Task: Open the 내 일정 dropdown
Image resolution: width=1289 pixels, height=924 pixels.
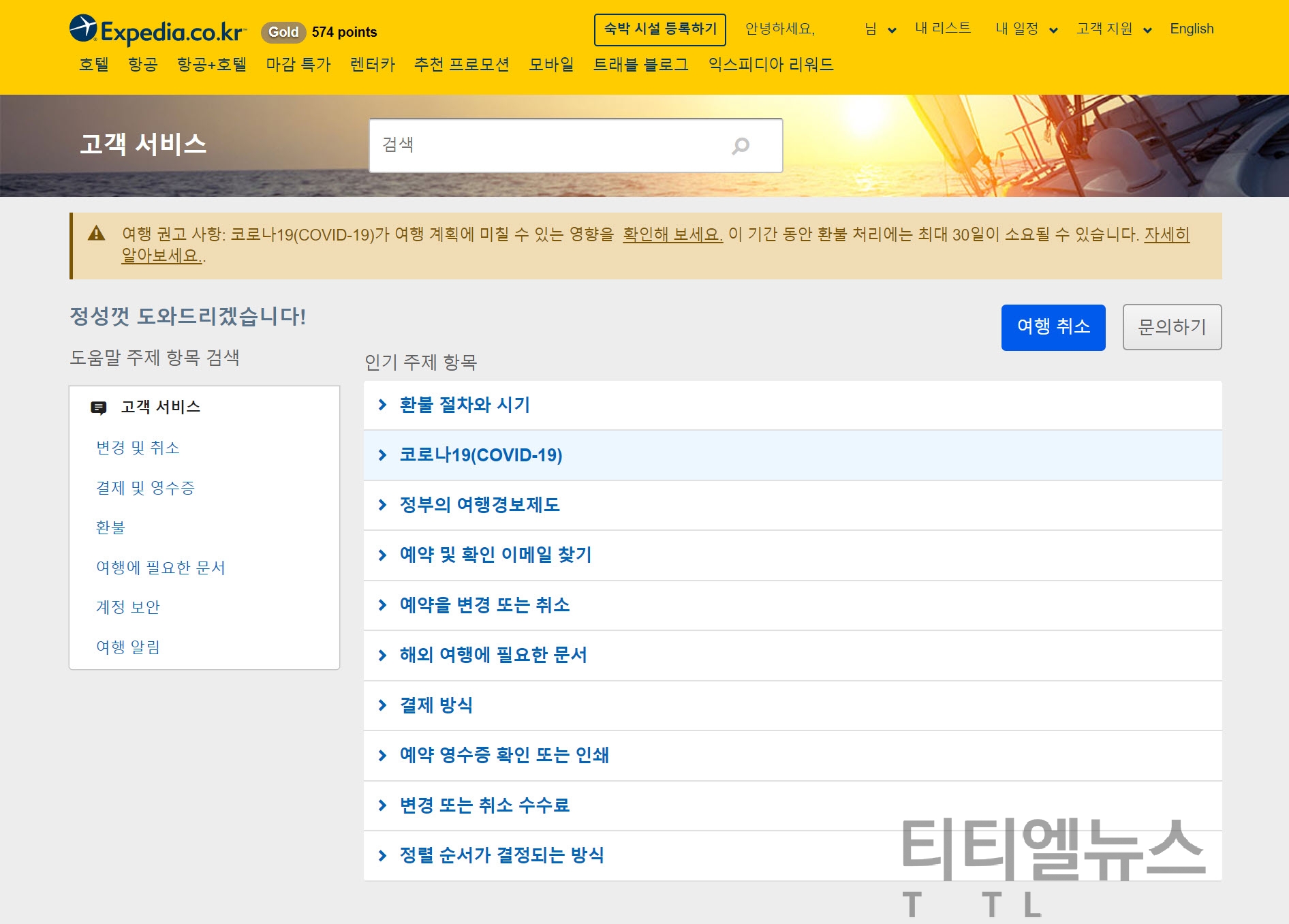Action: 1026,29
